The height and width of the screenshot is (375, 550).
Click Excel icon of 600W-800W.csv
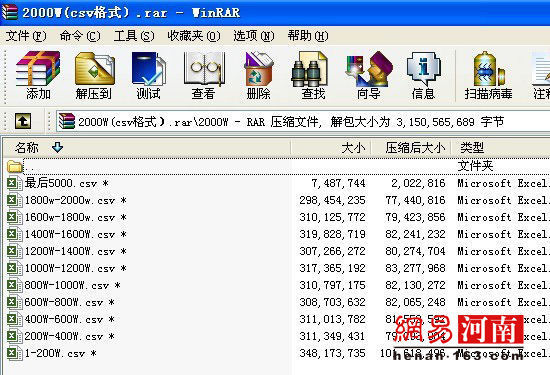click(x=14, y=302)
